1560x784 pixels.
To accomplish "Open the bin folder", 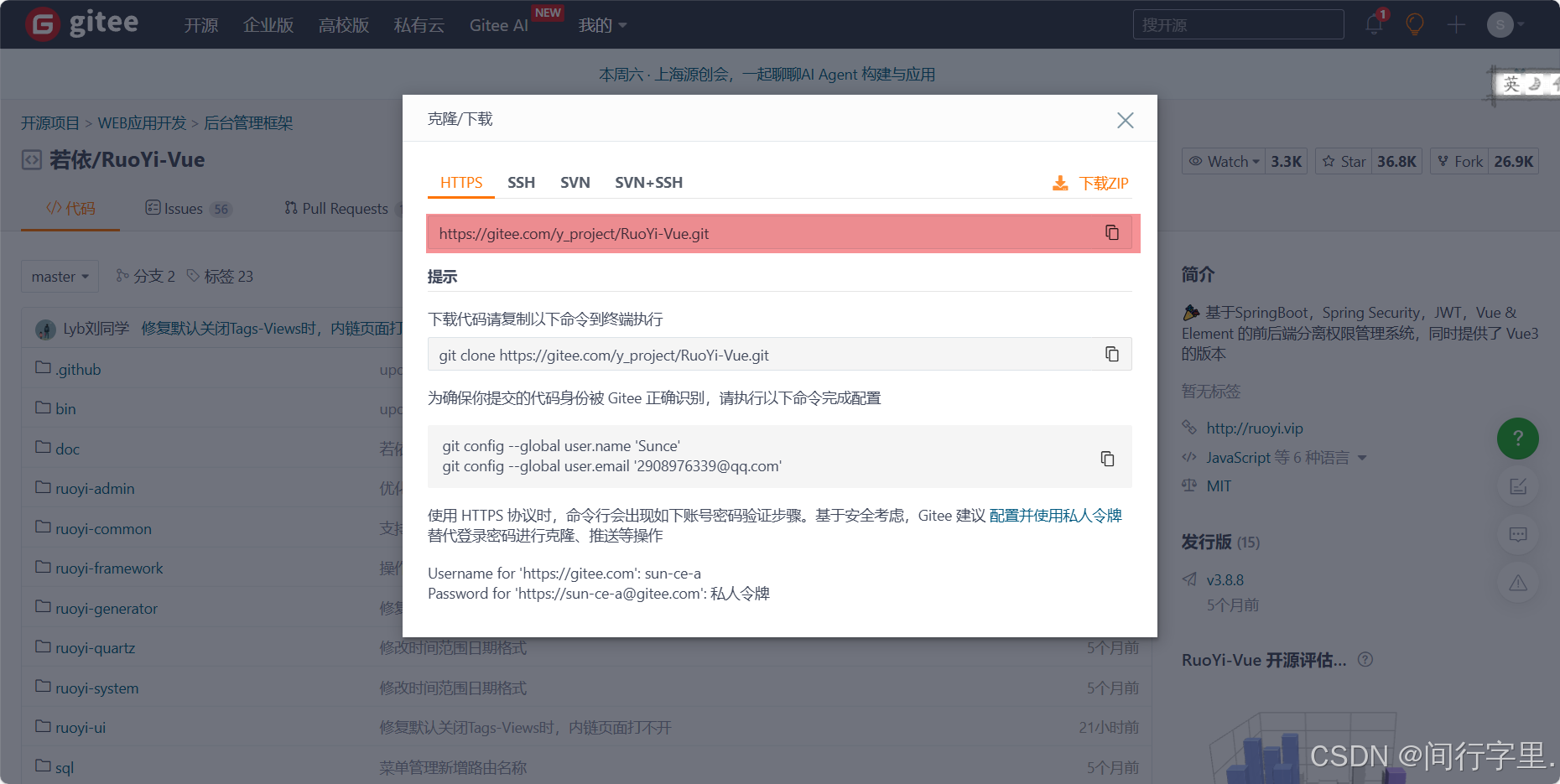I will 65,408.
